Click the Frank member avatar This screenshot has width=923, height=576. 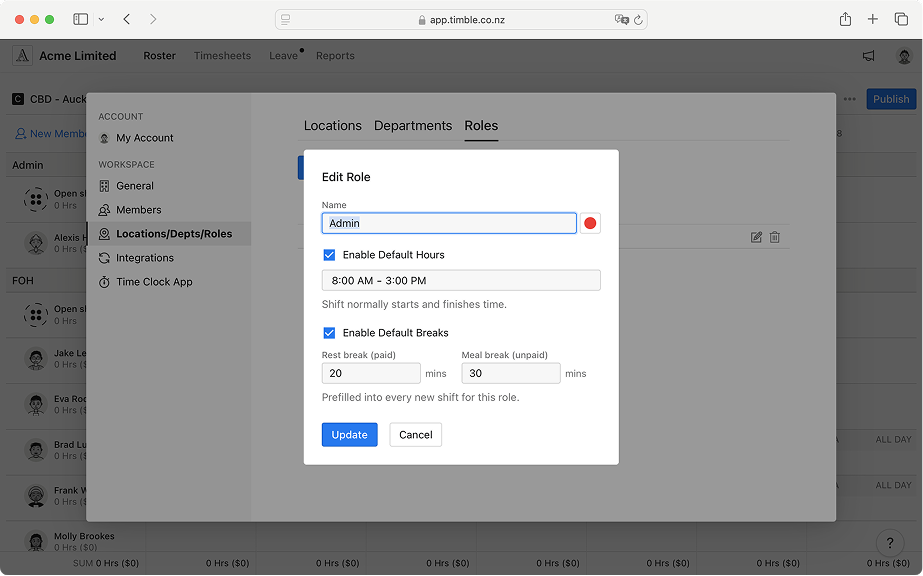[36, 495]
